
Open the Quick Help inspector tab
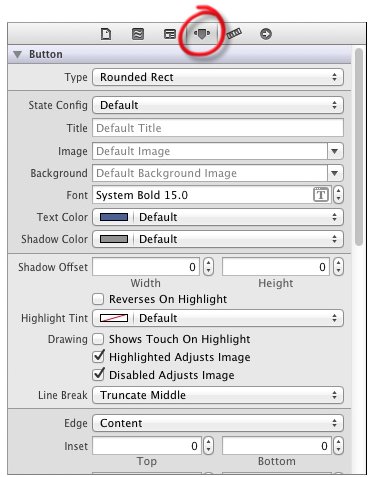[138, 34]
